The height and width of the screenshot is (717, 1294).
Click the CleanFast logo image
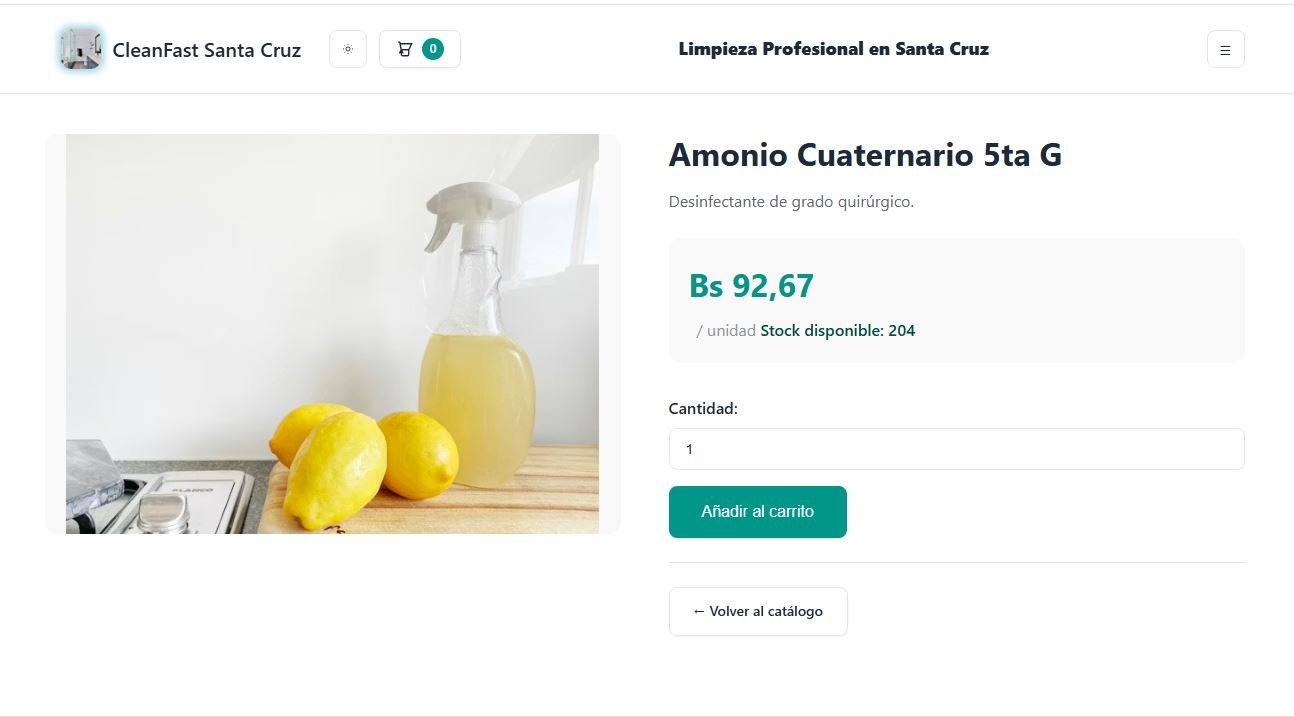click(80, 49)
